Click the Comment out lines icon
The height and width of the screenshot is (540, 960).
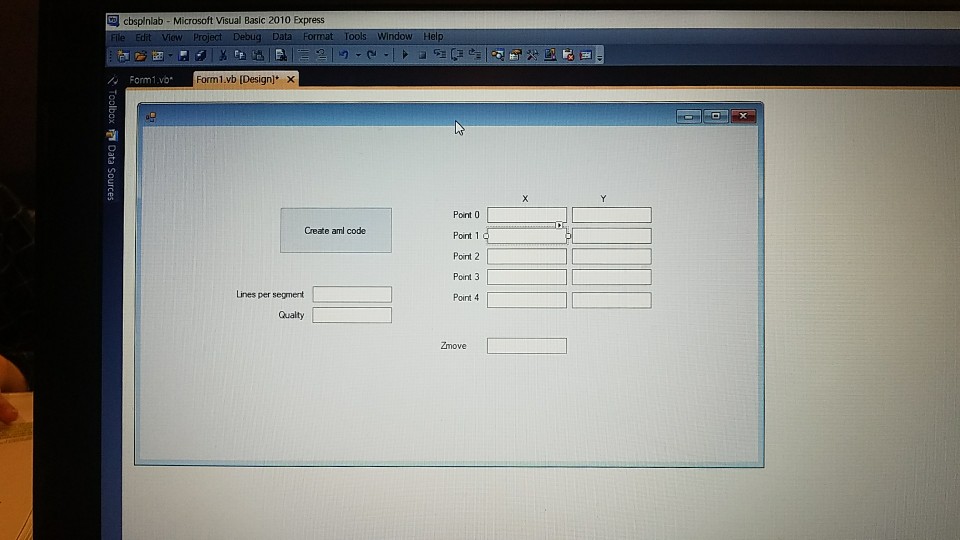pyautogui.click(x=303, y=55)
